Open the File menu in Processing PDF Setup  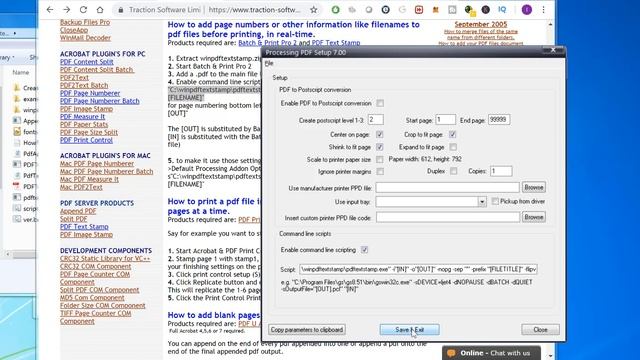pos(269,63)
